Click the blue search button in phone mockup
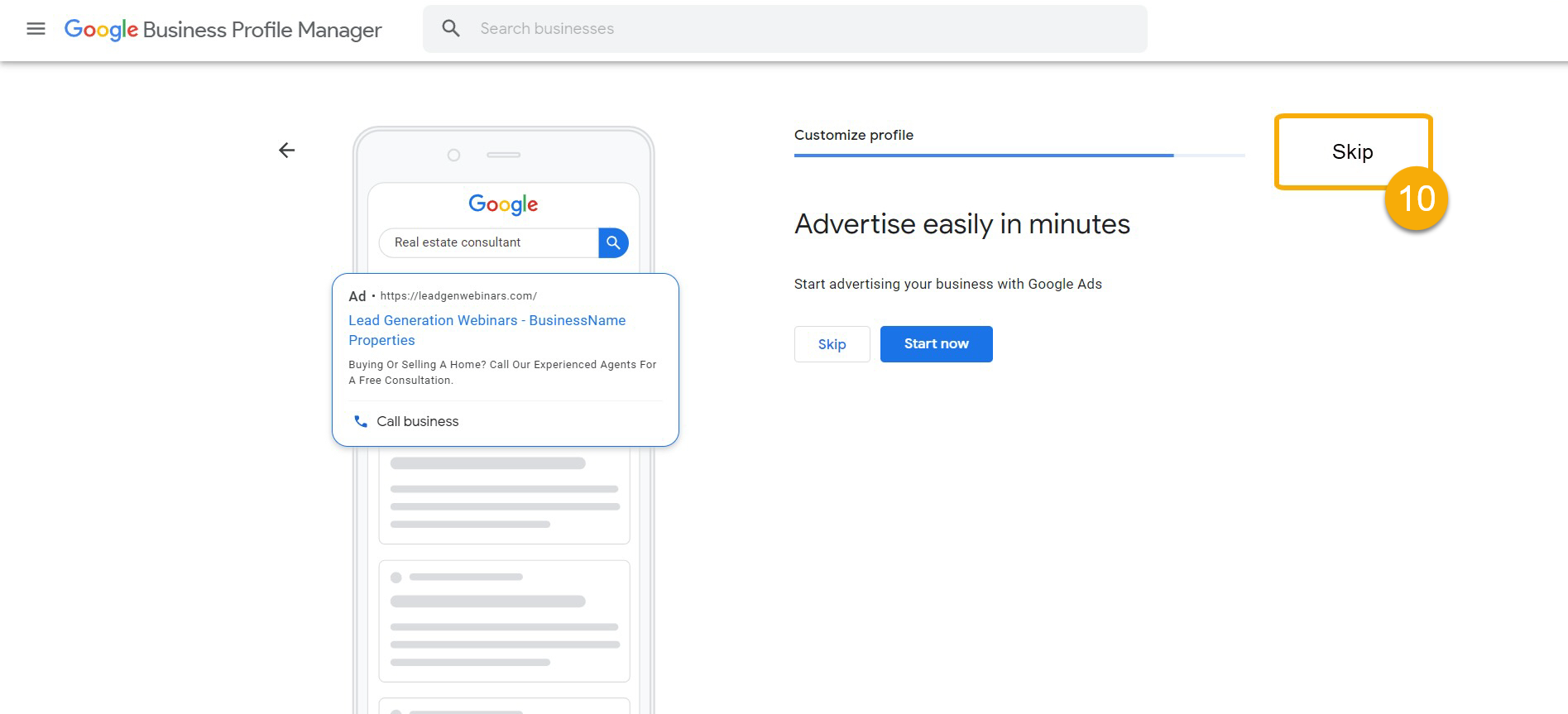The width and height of the screenshot is (1568, 714). pyautogui.click(x=613, y=242)
